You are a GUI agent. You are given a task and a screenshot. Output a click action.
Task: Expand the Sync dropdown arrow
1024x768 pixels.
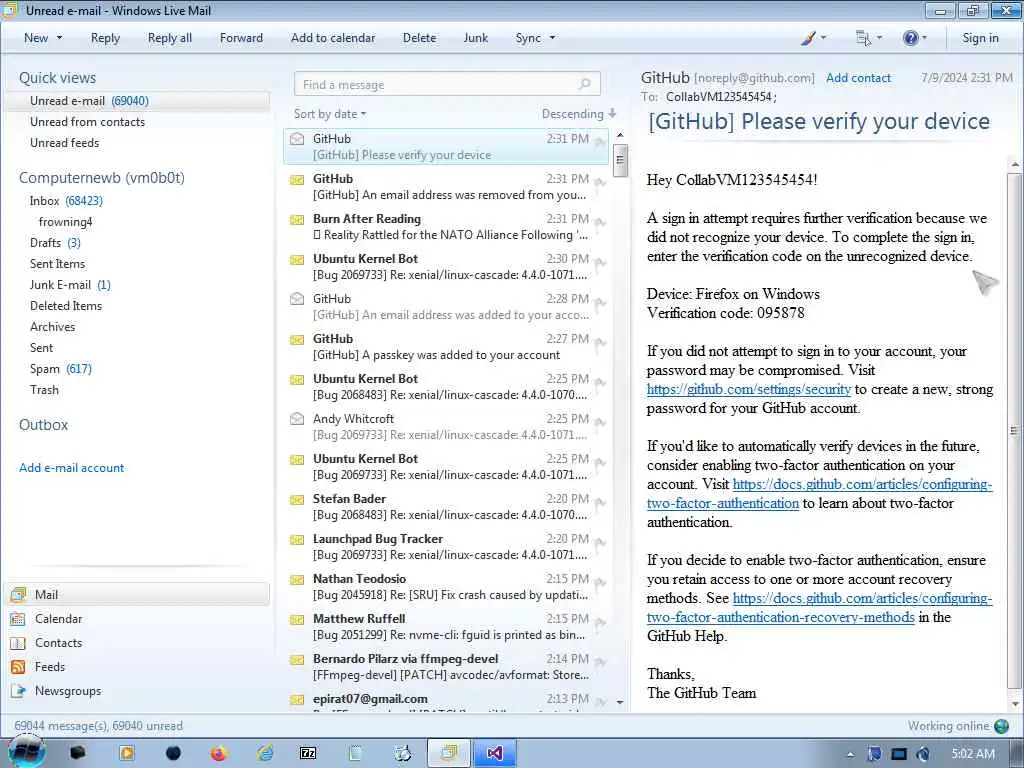coord(552,38)
